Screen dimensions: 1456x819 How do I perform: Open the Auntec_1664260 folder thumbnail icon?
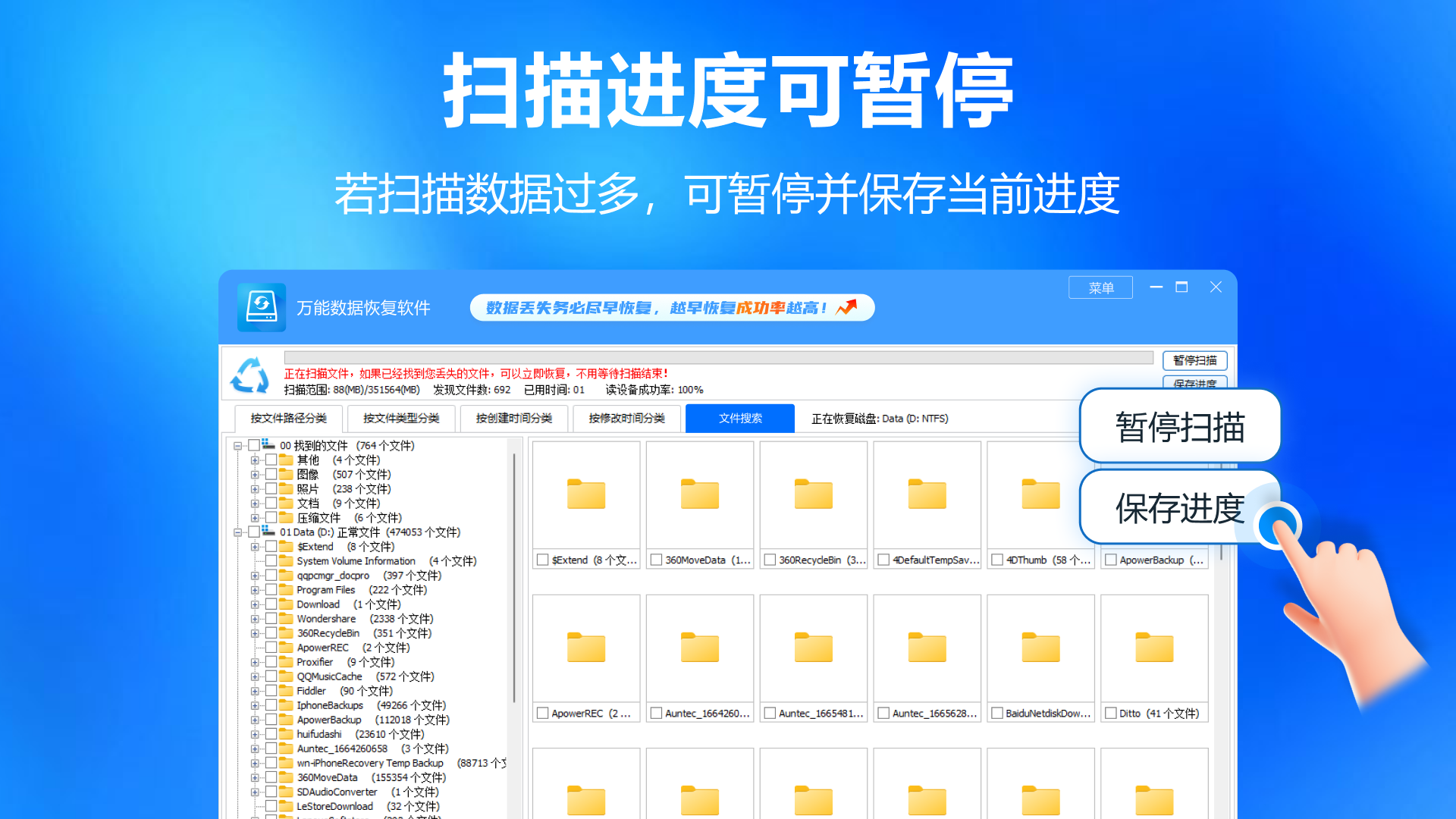coord(700,648)
